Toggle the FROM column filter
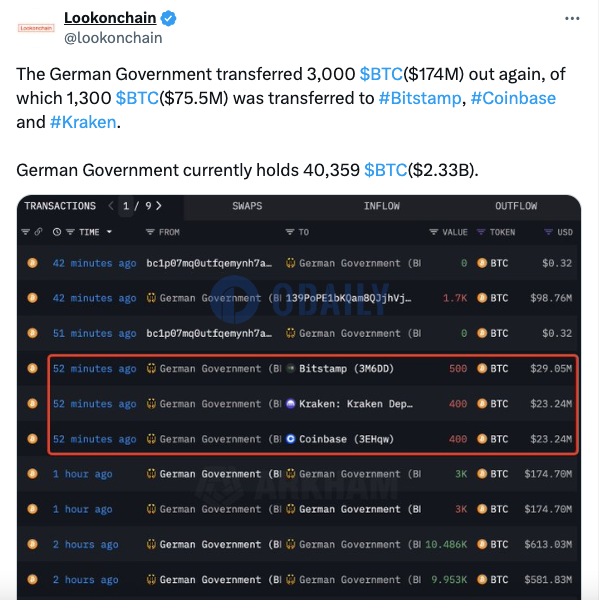The height and width of the screenshot is (600, 599). point(150,232)
